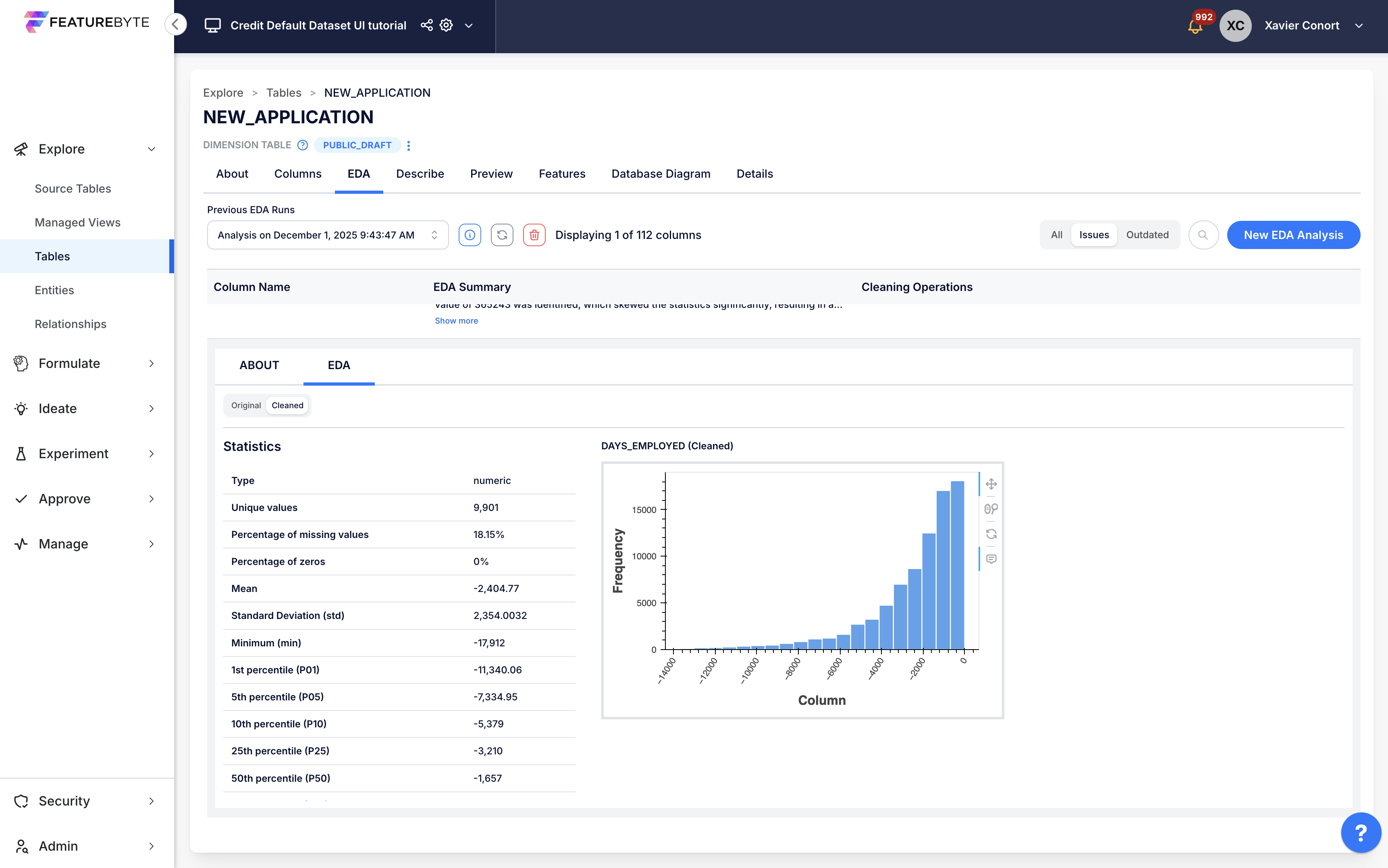The width and height of the screenshot is (1388, 868).
Task: Select the chart pan tool icon
Action: click(991, 484)
